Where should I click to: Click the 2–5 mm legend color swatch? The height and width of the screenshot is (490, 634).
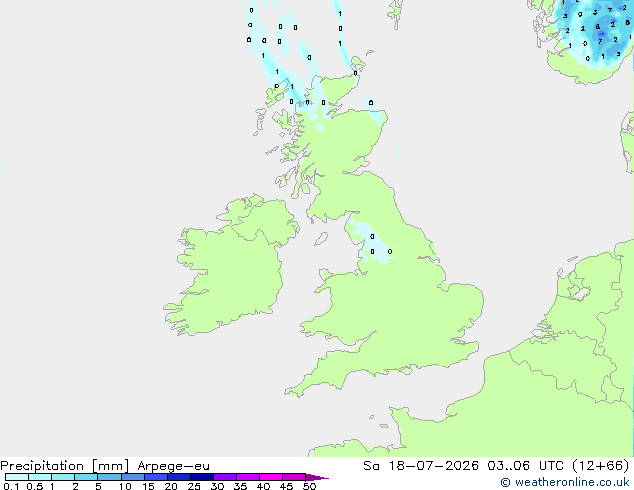point(86,477)
